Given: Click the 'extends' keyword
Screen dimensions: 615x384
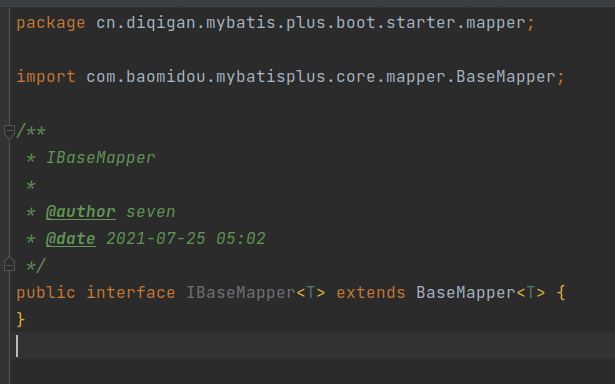Looking at the screenshot, I should pos(371,293).
